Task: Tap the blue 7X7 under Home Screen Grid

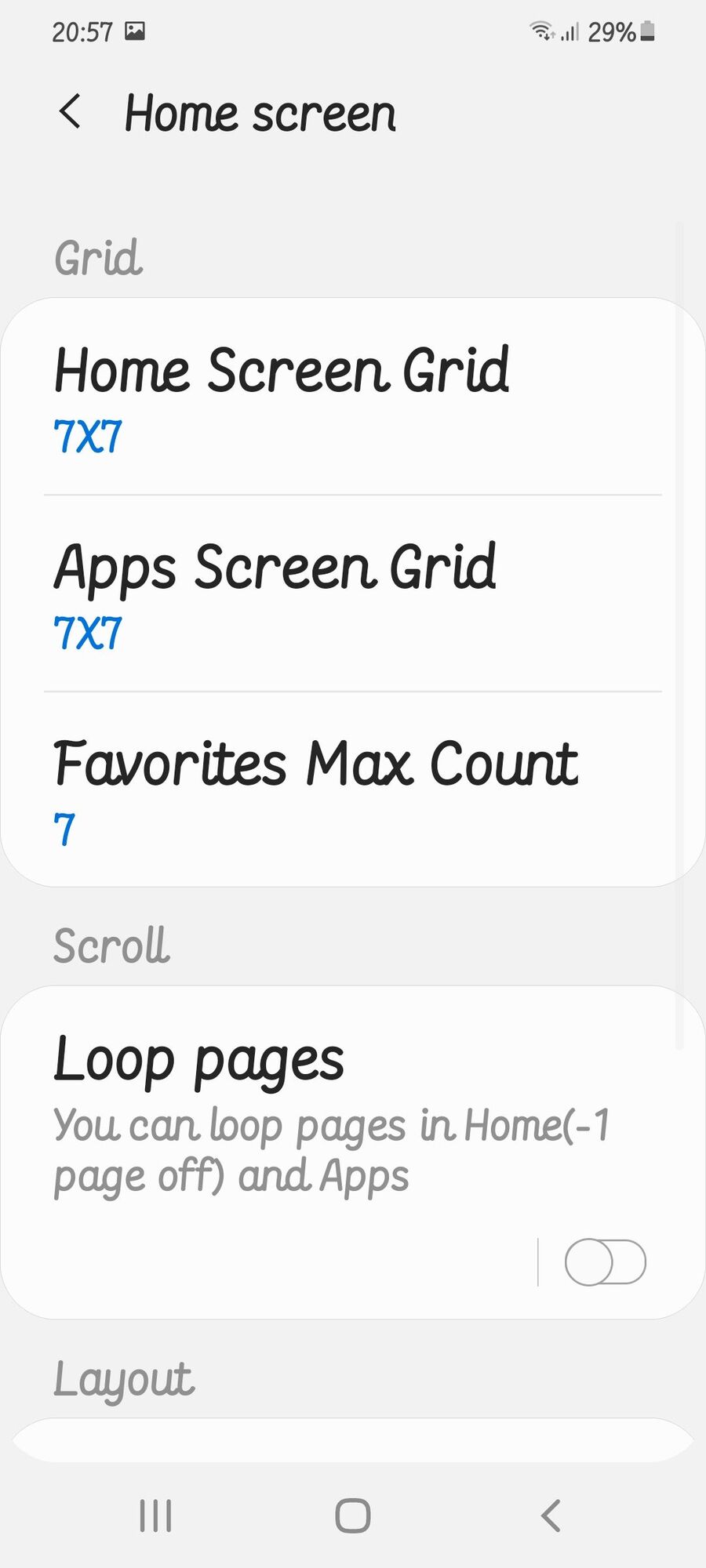Action: [88, 437]
